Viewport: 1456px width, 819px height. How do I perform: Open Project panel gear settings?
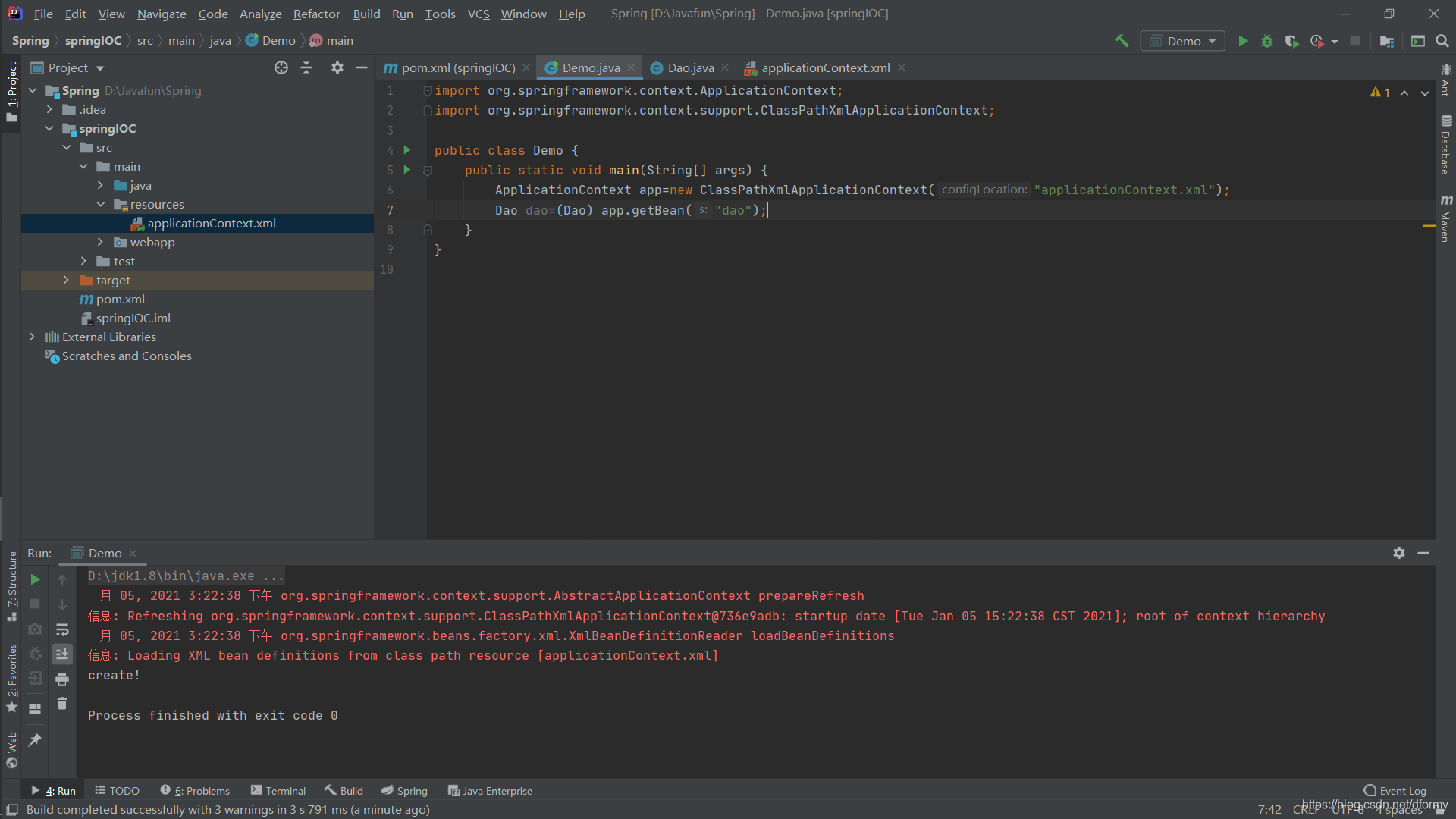(x=337, y=67)
